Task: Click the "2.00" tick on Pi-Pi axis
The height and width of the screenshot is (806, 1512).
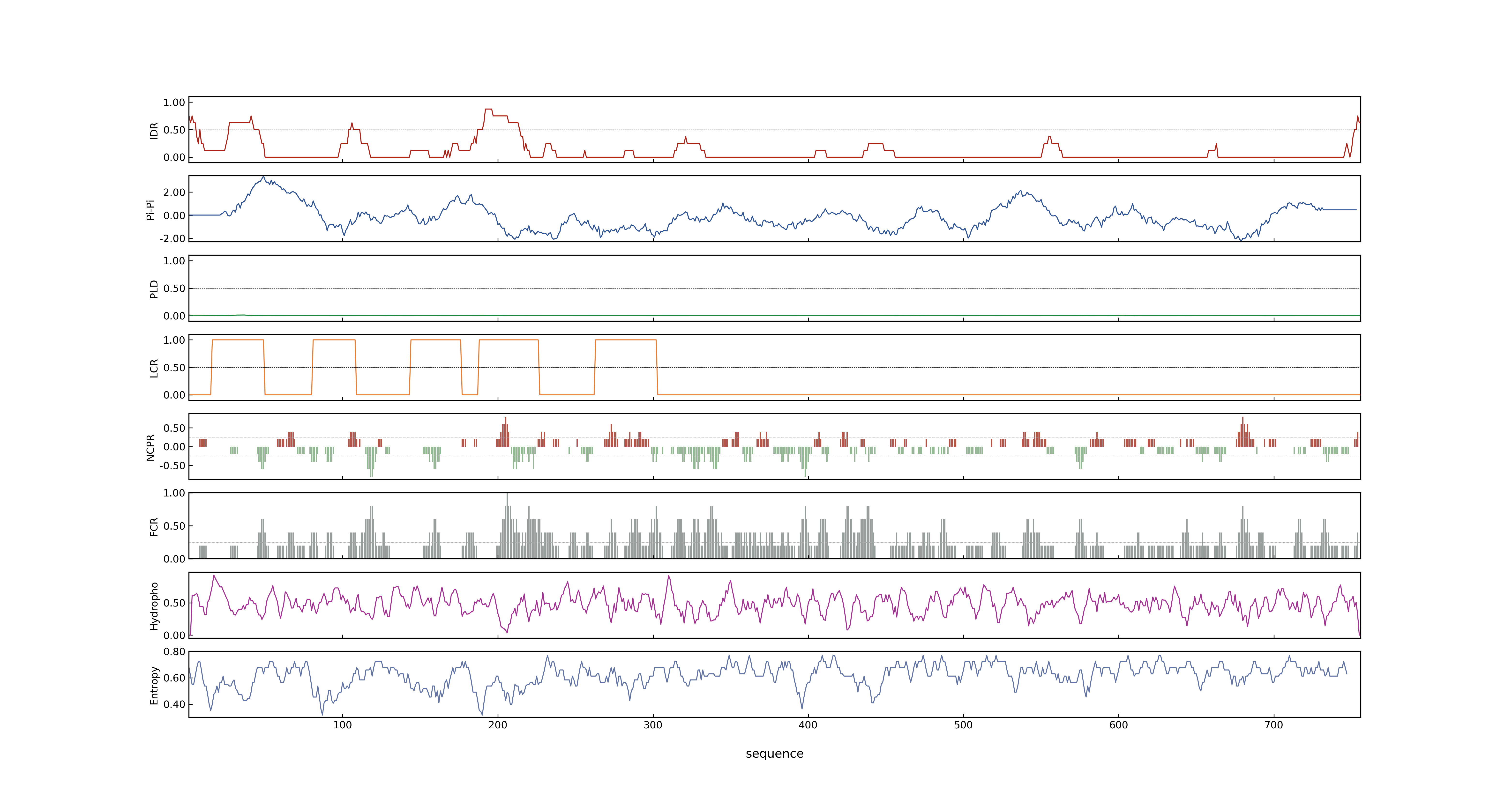Action: (x=174, y=192)
